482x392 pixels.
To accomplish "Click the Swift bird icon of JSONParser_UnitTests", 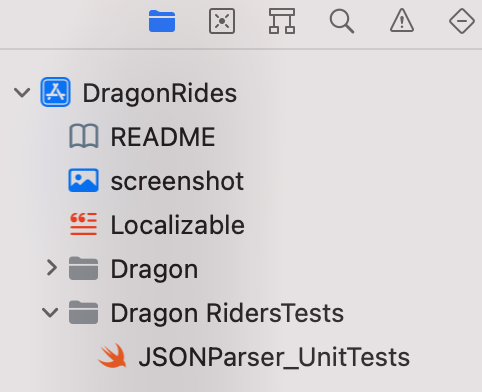I will pos(112,356).
